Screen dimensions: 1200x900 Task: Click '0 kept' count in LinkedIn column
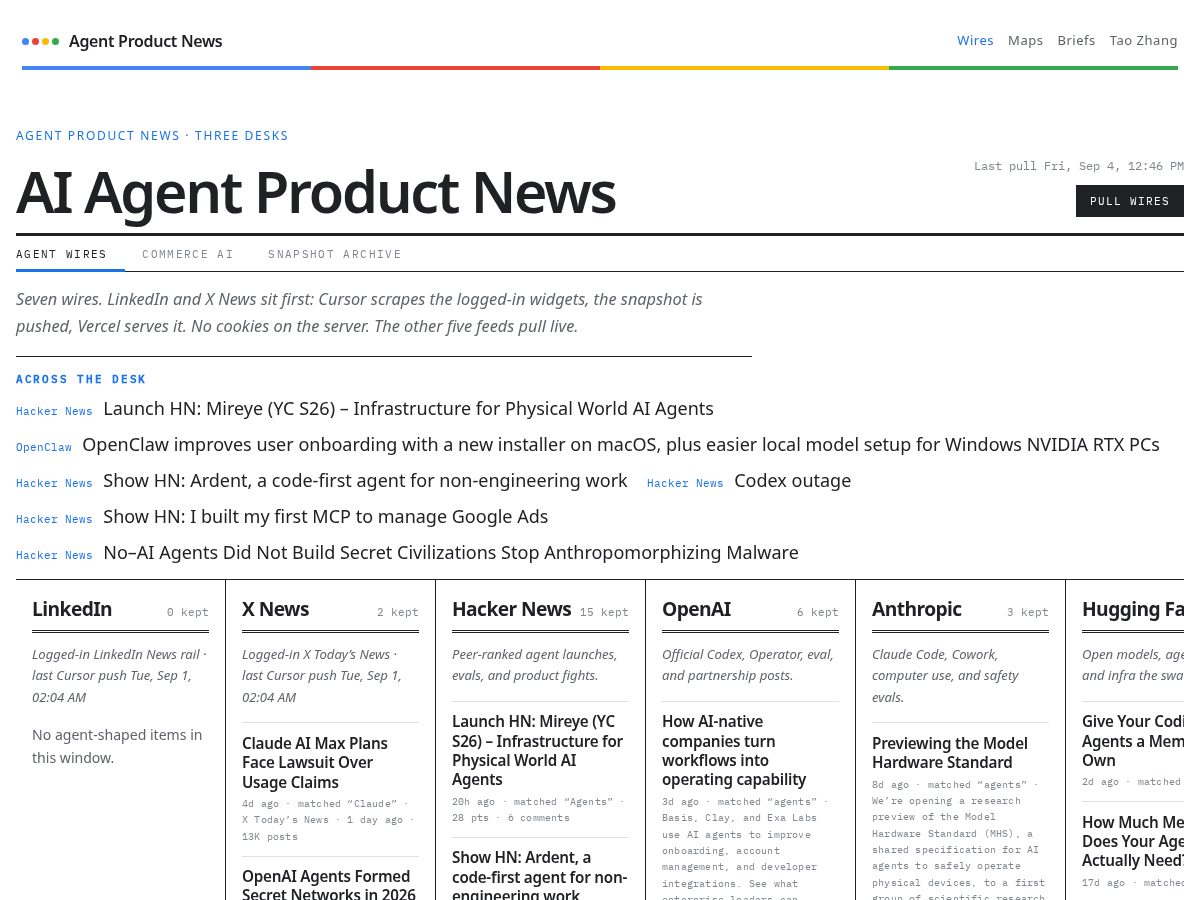188,612
